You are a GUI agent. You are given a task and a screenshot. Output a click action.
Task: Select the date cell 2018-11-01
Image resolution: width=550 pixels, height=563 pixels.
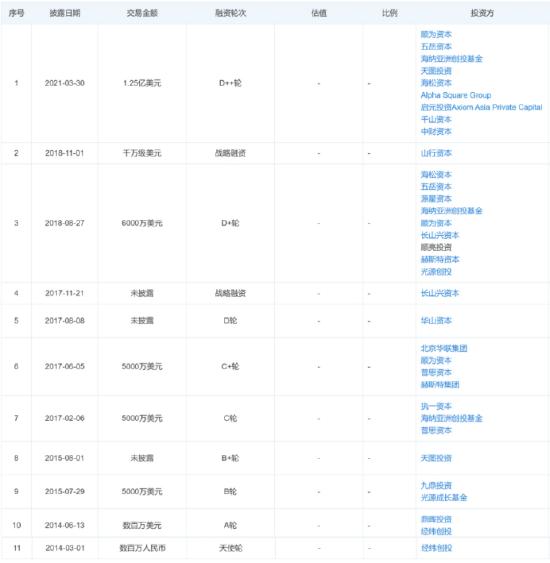point(65,153)
